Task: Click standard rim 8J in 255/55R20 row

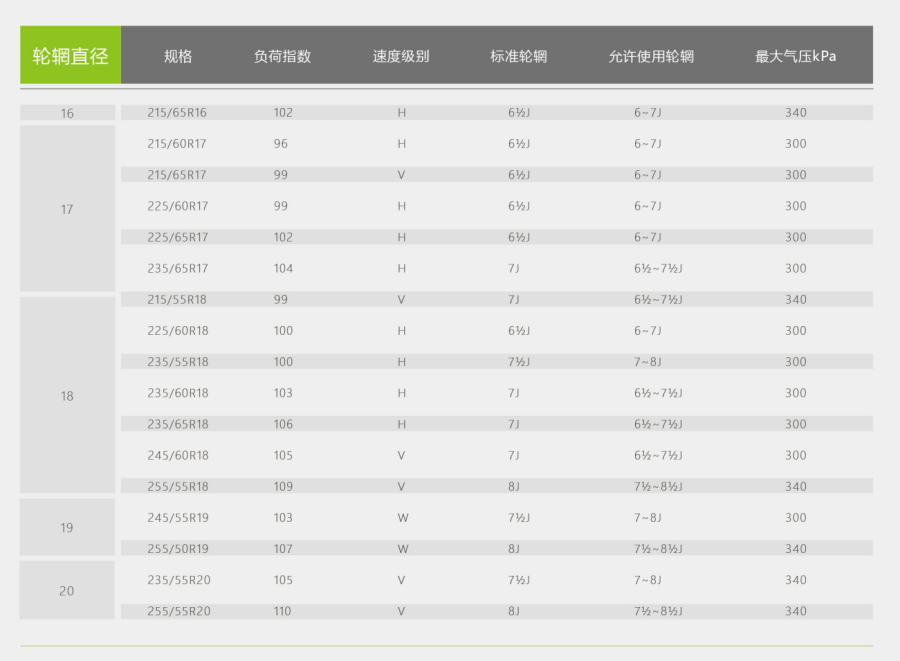Action: point(514,611)
